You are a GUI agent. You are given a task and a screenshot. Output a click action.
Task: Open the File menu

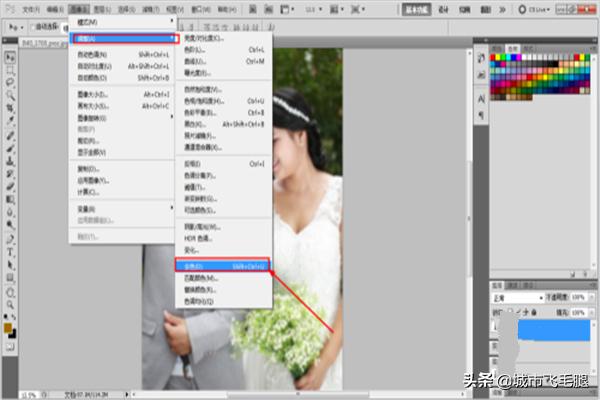(31, 9)
